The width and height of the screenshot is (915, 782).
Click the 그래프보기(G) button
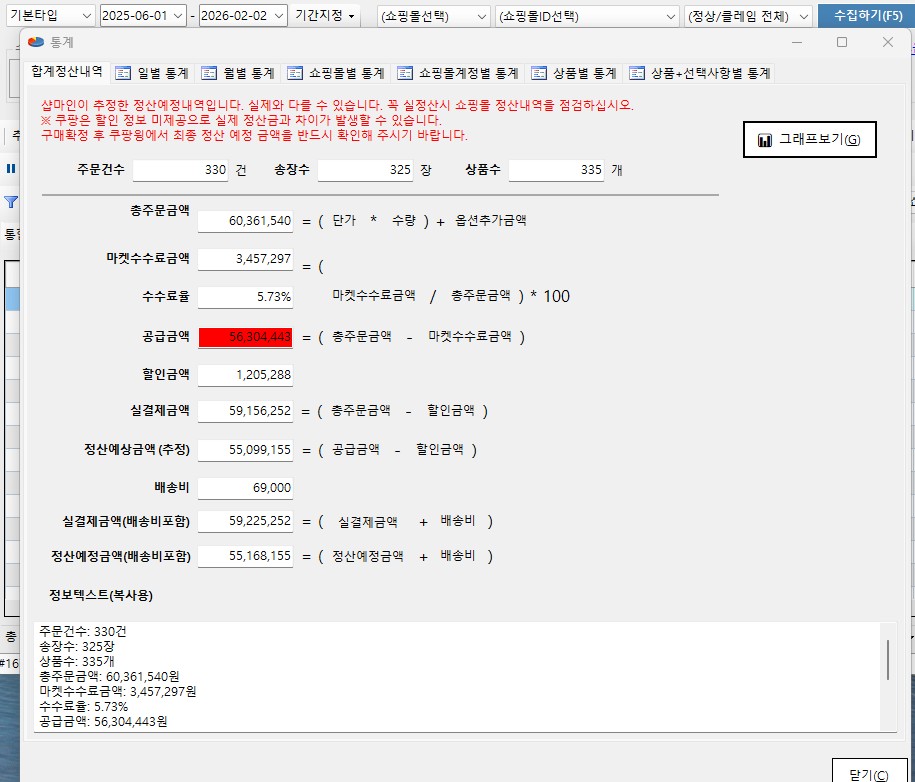click(810, 140)
